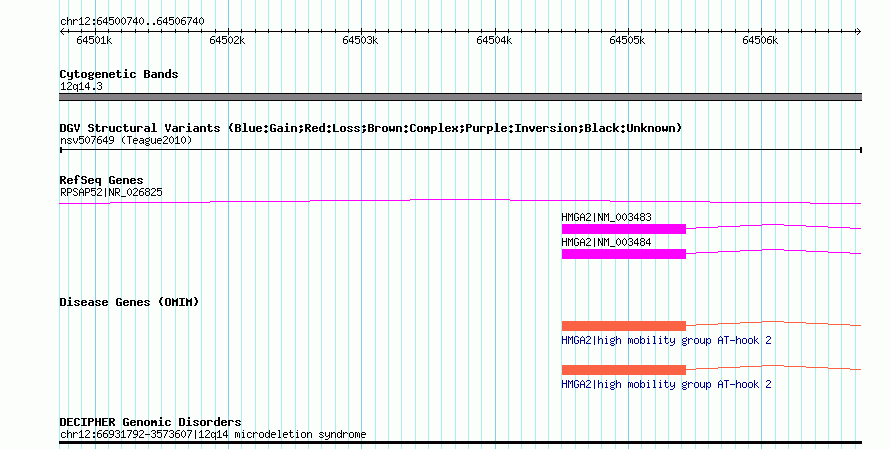
Task: Click the 64505k ruler tick label
Action: click(627, 40)
